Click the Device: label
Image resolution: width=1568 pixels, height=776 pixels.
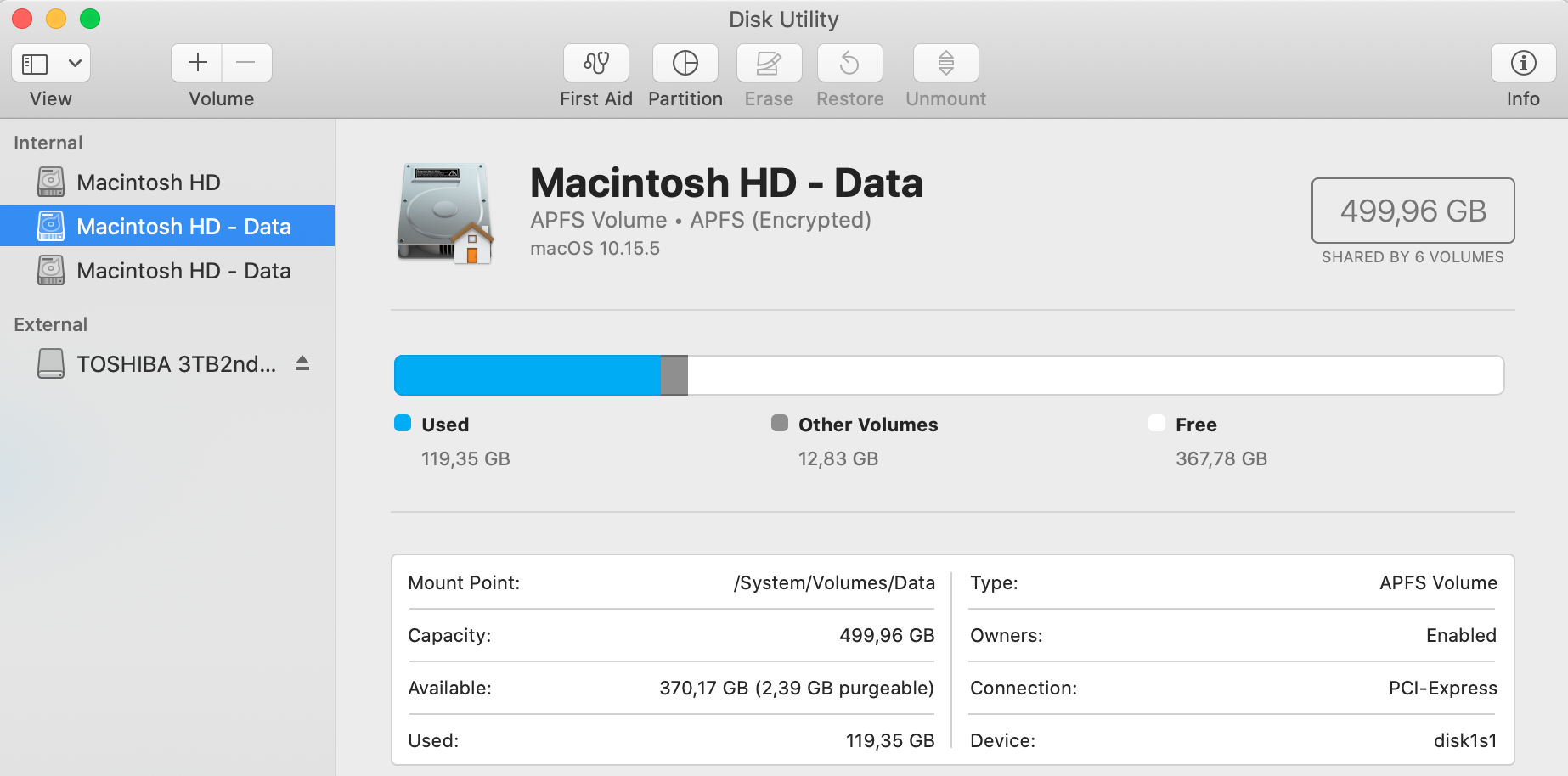click(x=1002, y=741)
